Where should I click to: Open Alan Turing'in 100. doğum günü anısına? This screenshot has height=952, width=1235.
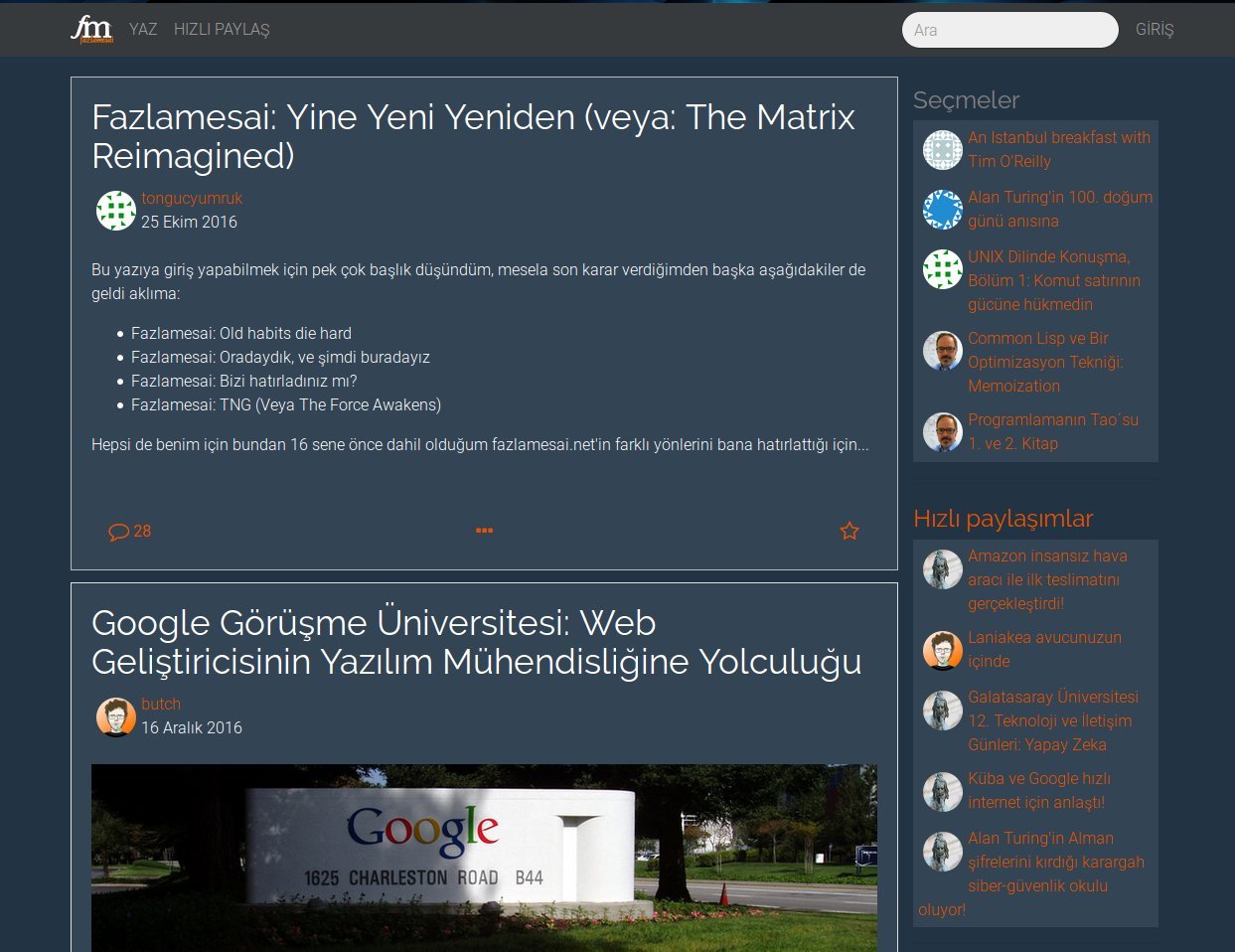point(1060,210)
